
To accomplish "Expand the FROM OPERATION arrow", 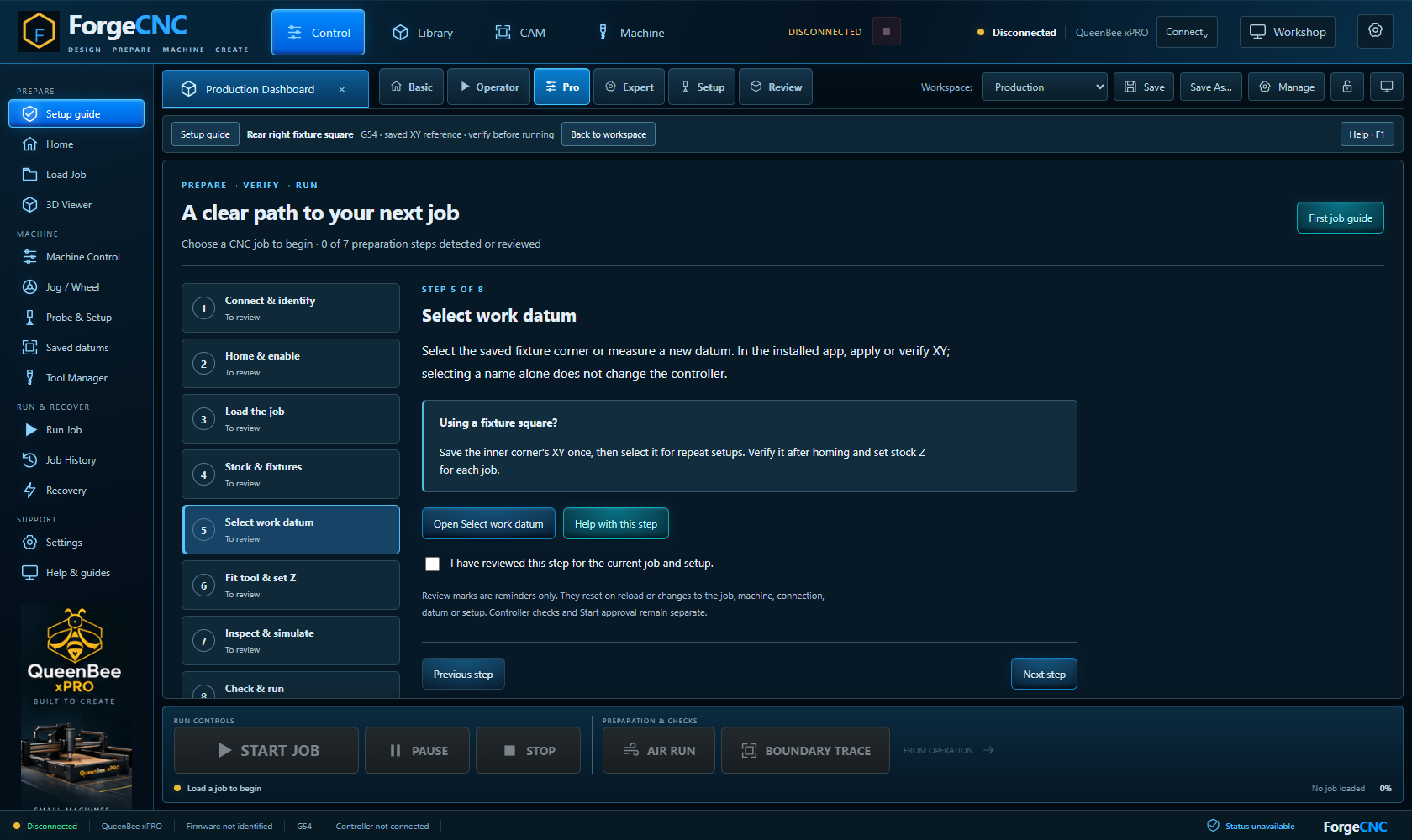I will [988, 750].
